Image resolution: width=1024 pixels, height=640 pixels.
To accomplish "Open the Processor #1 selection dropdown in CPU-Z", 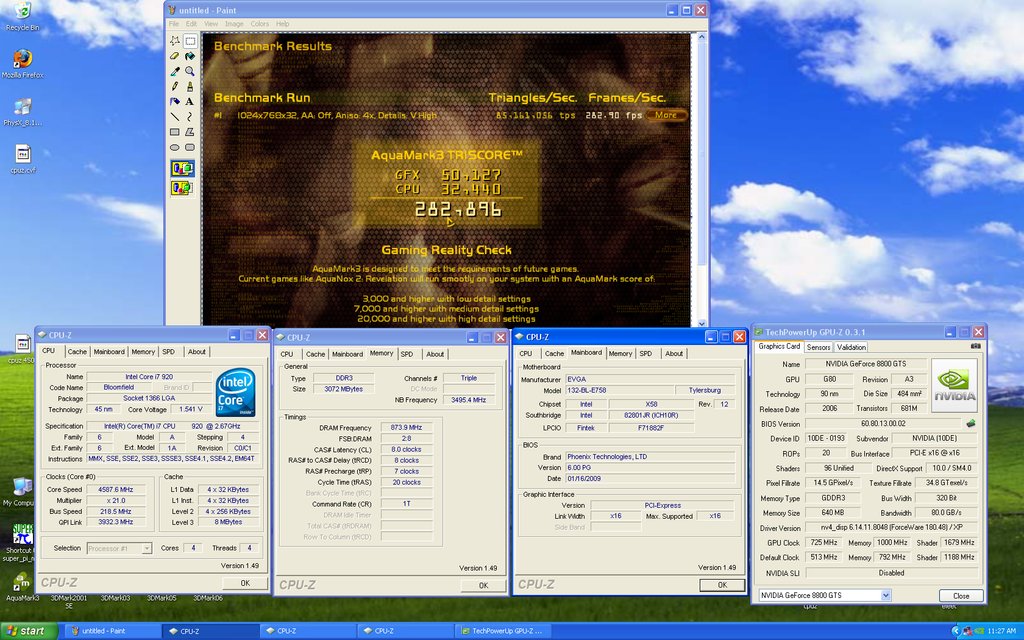I will [147, 549].
